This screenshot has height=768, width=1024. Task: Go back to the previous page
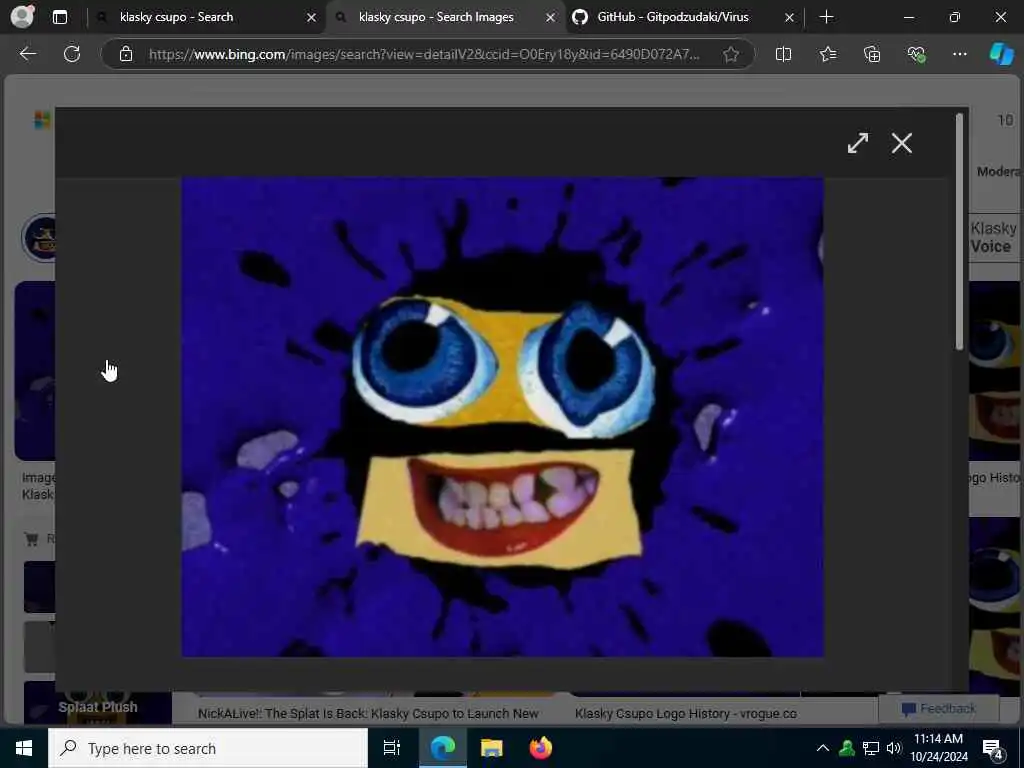pos(27,54)
